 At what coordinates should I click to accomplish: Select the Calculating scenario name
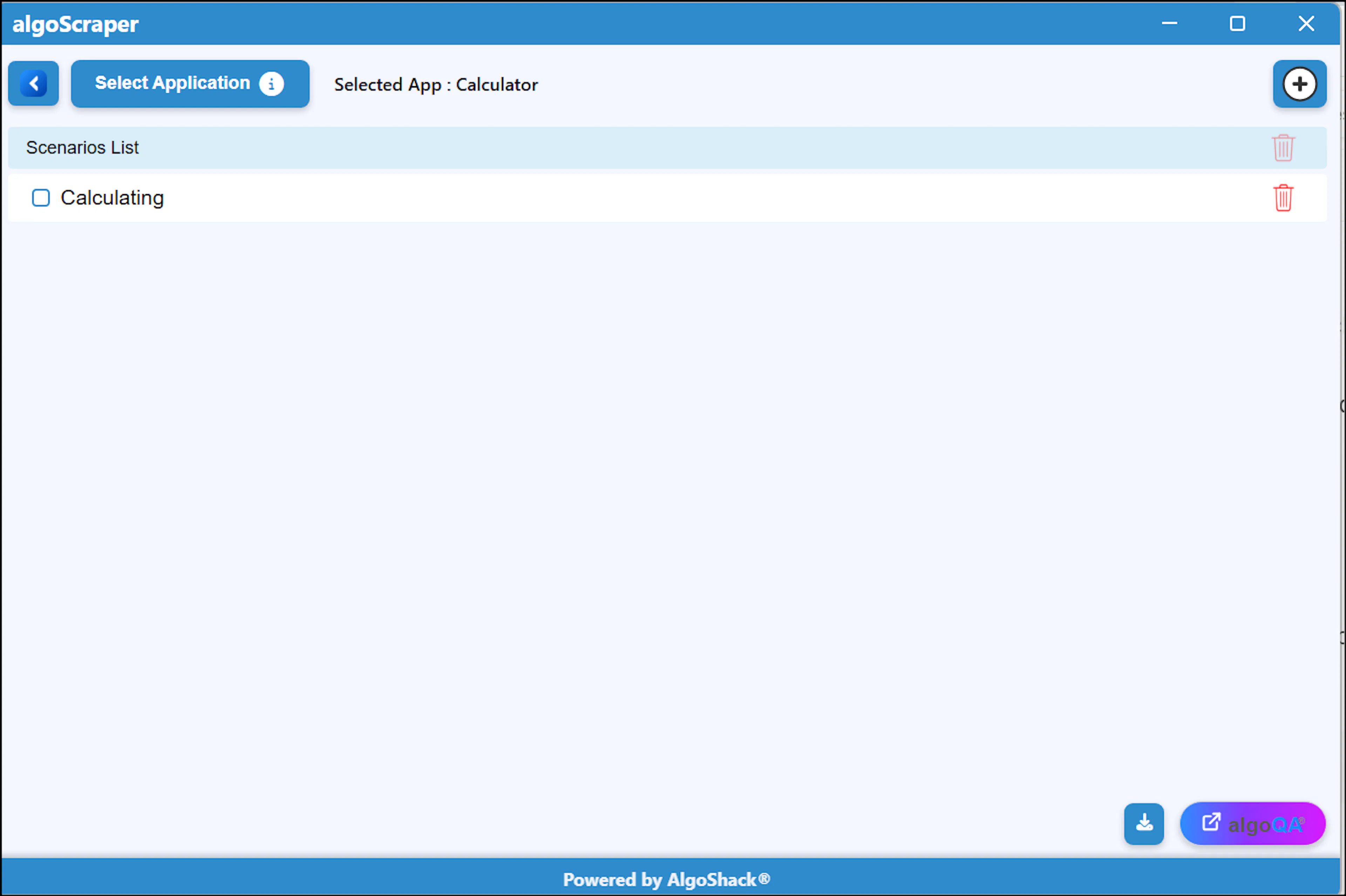(112, 198)
